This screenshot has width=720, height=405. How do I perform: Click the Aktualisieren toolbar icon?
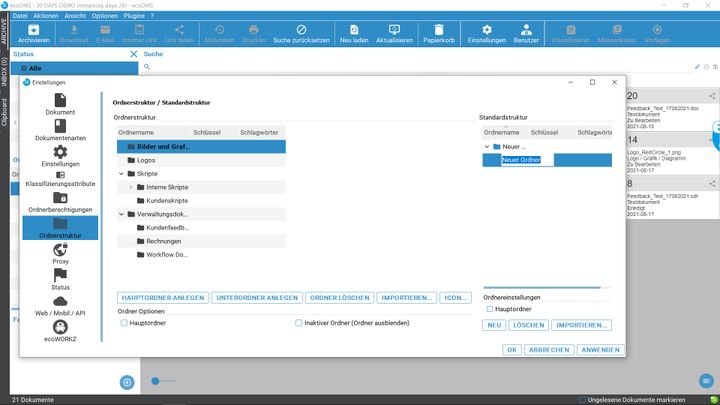pos(394,34)
